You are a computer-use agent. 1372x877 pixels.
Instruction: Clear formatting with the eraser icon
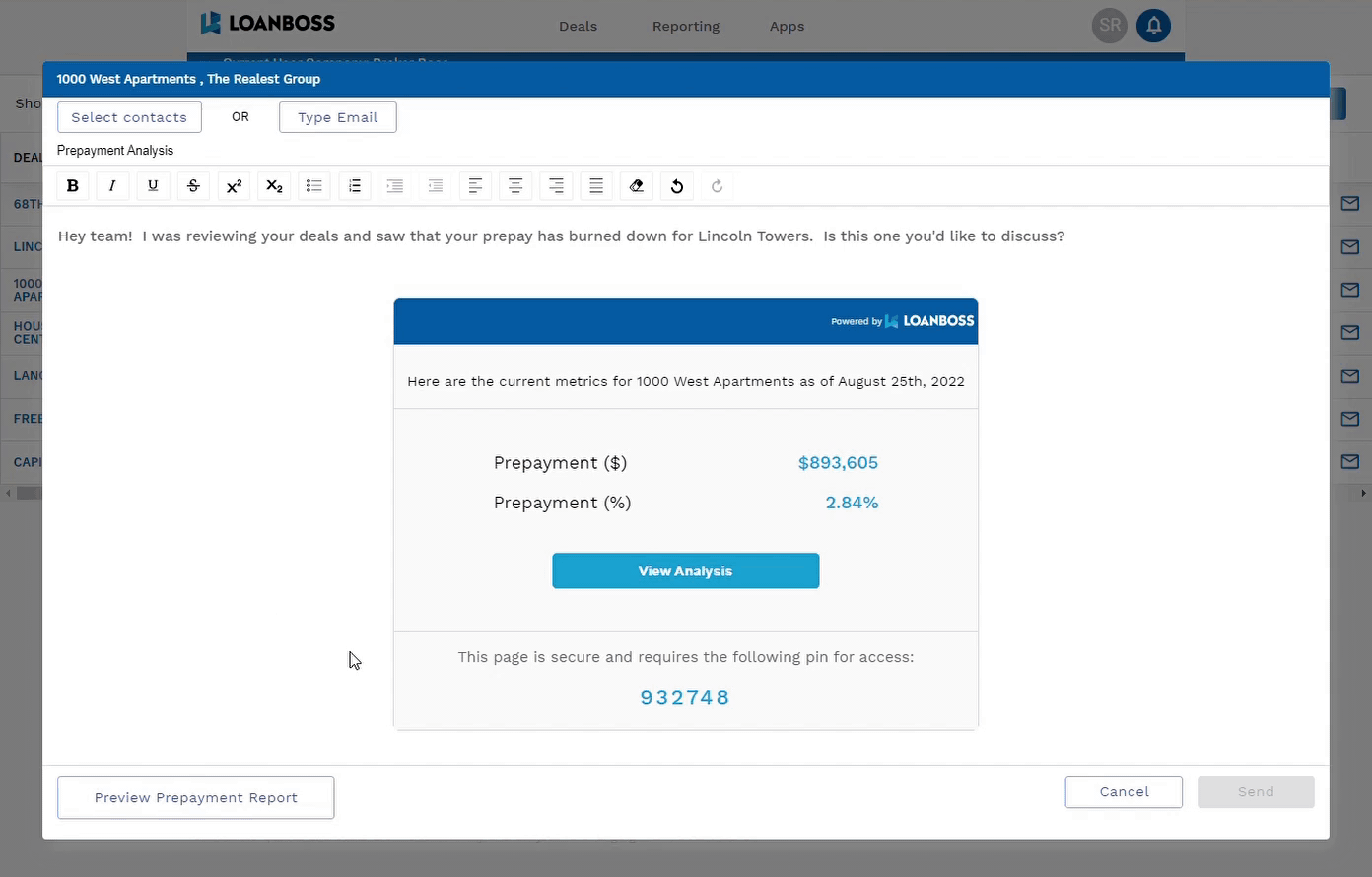[637, 186]
